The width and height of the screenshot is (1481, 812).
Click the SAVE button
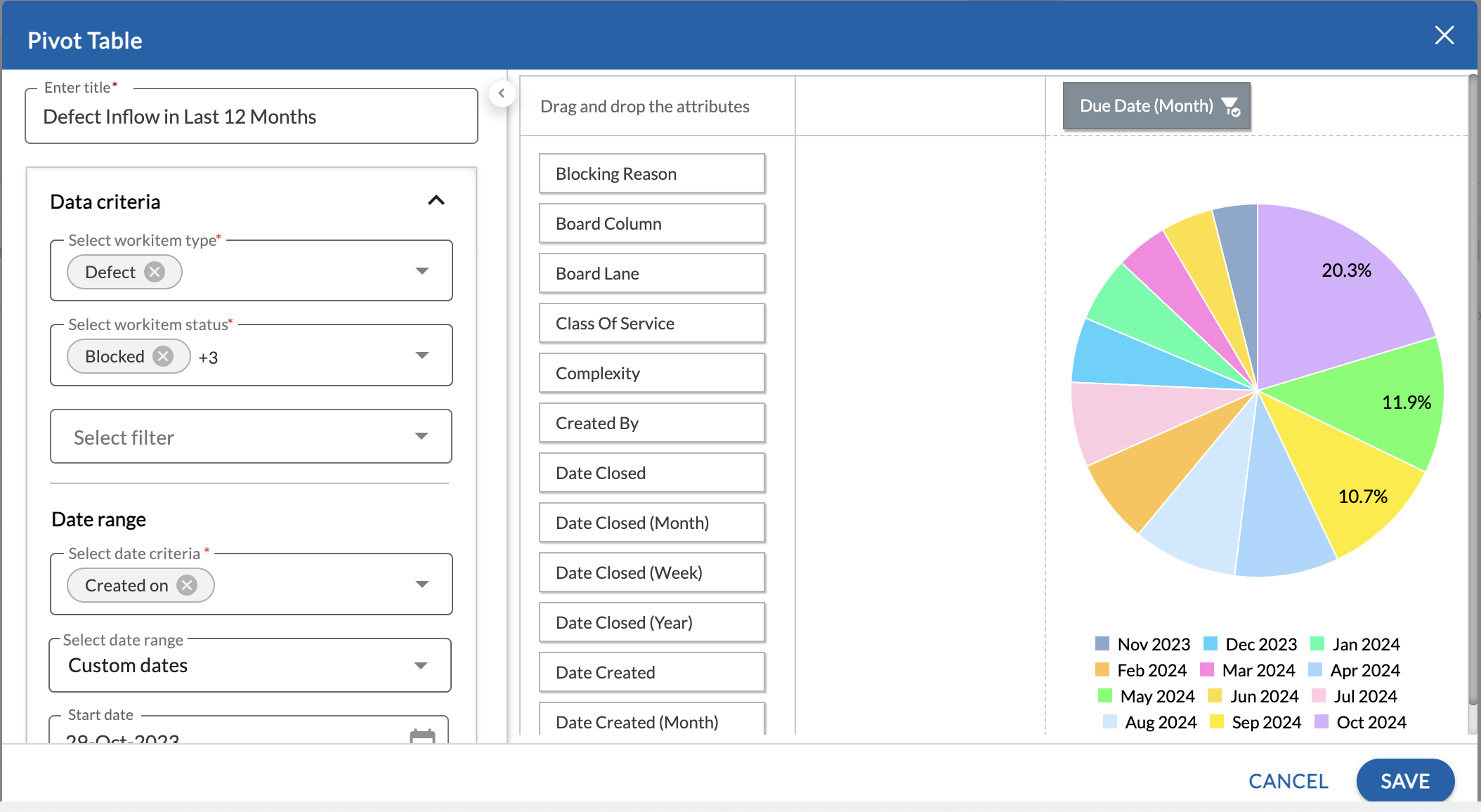[1404, 780]
